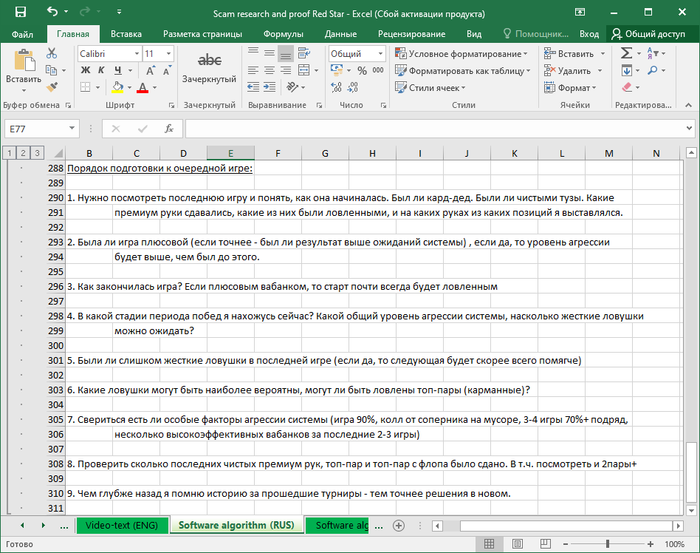Add a new sheet with the plus button
The height and width of the screenshot is (553, 700).
pos(399,526)
